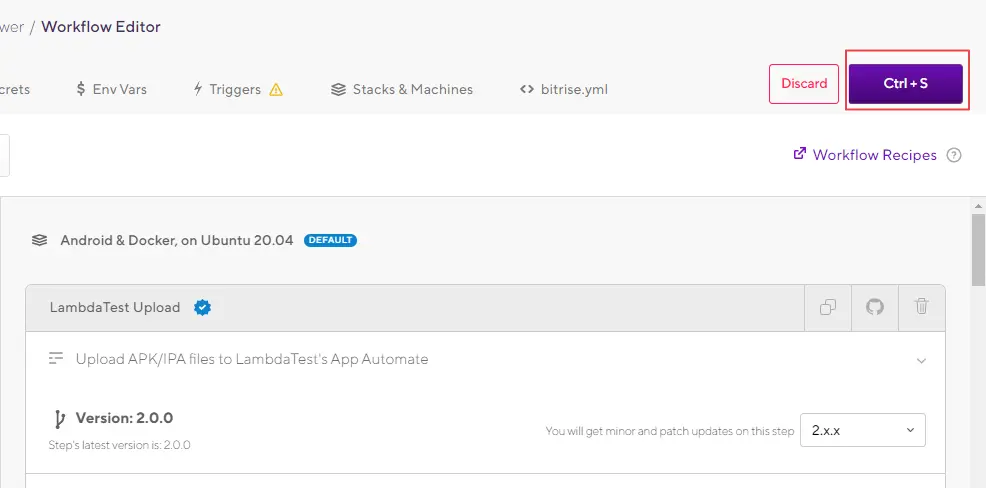Select the bitrise.yml tab
Screen dimensions: 986x488
click(564, 89)
